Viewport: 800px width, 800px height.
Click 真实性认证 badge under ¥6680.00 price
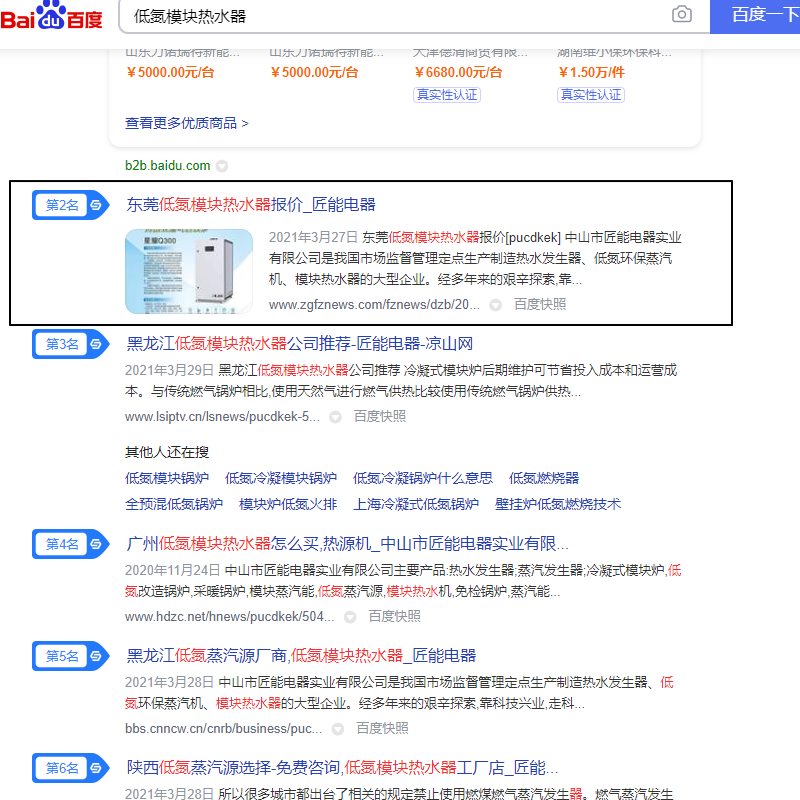(x=447, y=95)
